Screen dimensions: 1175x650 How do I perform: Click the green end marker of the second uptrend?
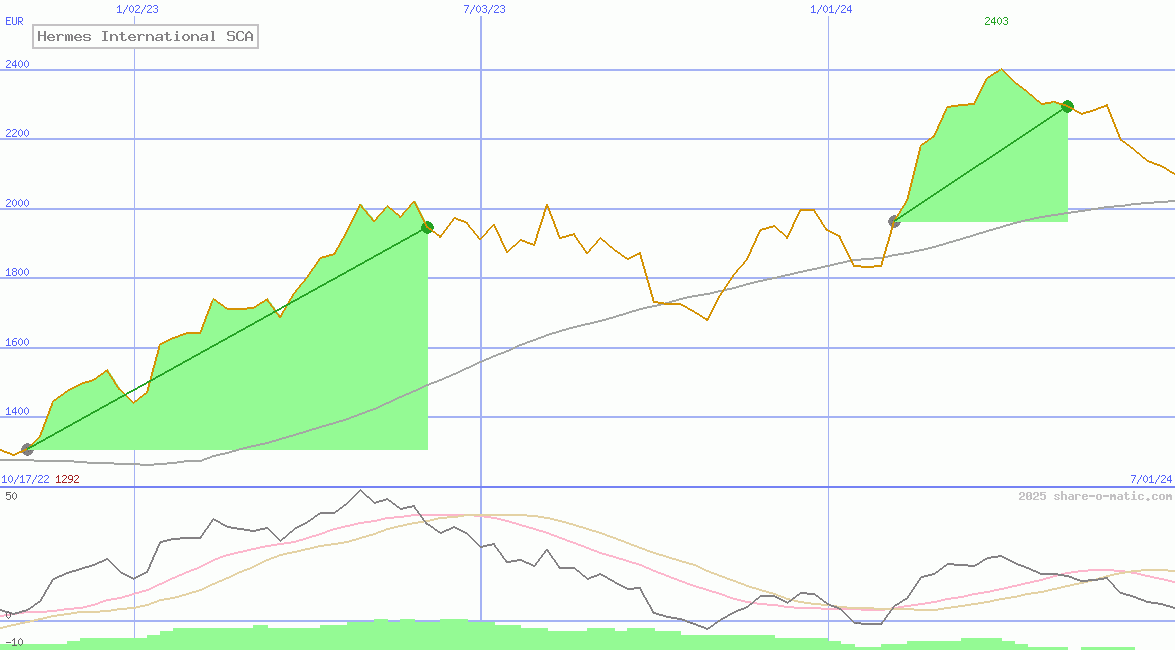point(1067,106)
